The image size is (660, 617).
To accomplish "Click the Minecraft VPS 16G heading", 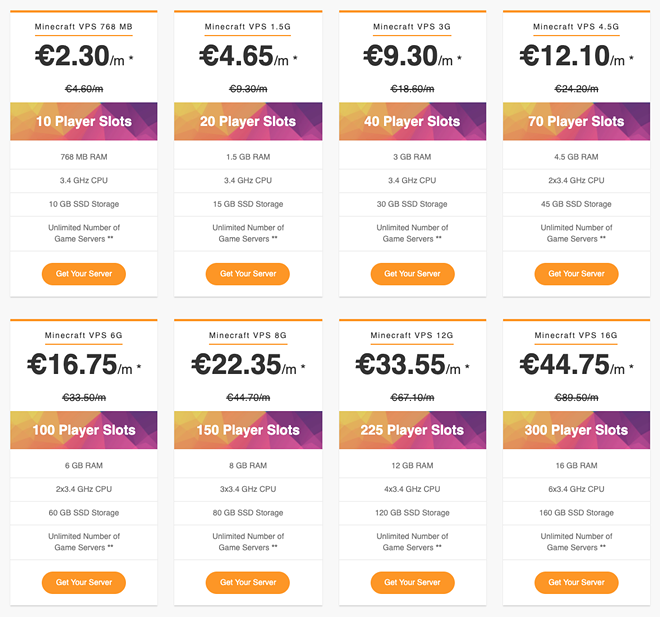I will [x=576, y=335].
